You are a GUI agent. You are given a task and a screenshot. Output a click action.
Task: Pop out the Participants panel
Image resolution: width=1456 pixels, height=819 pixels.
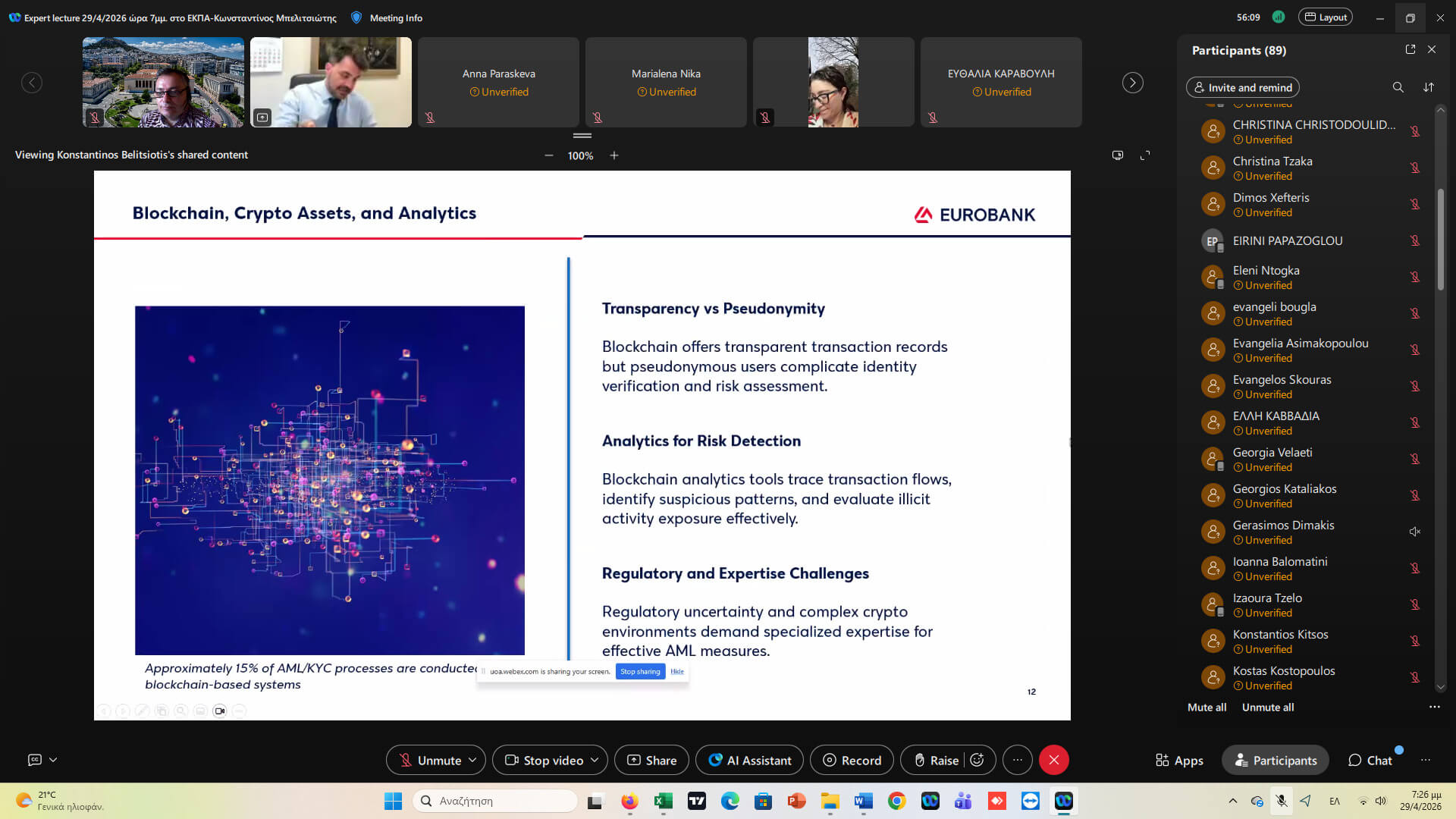[1410, 49]
